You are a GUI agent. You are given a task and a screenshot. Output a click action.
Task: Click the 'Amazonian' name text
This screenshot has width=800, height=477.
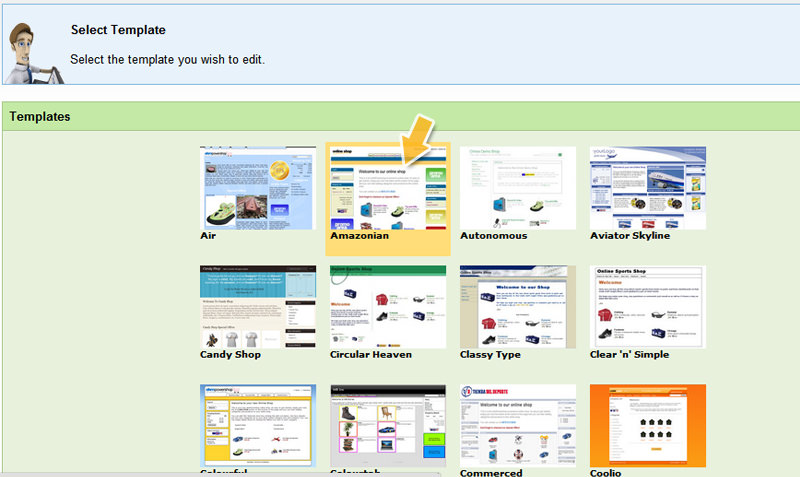(x=359, y=236)
